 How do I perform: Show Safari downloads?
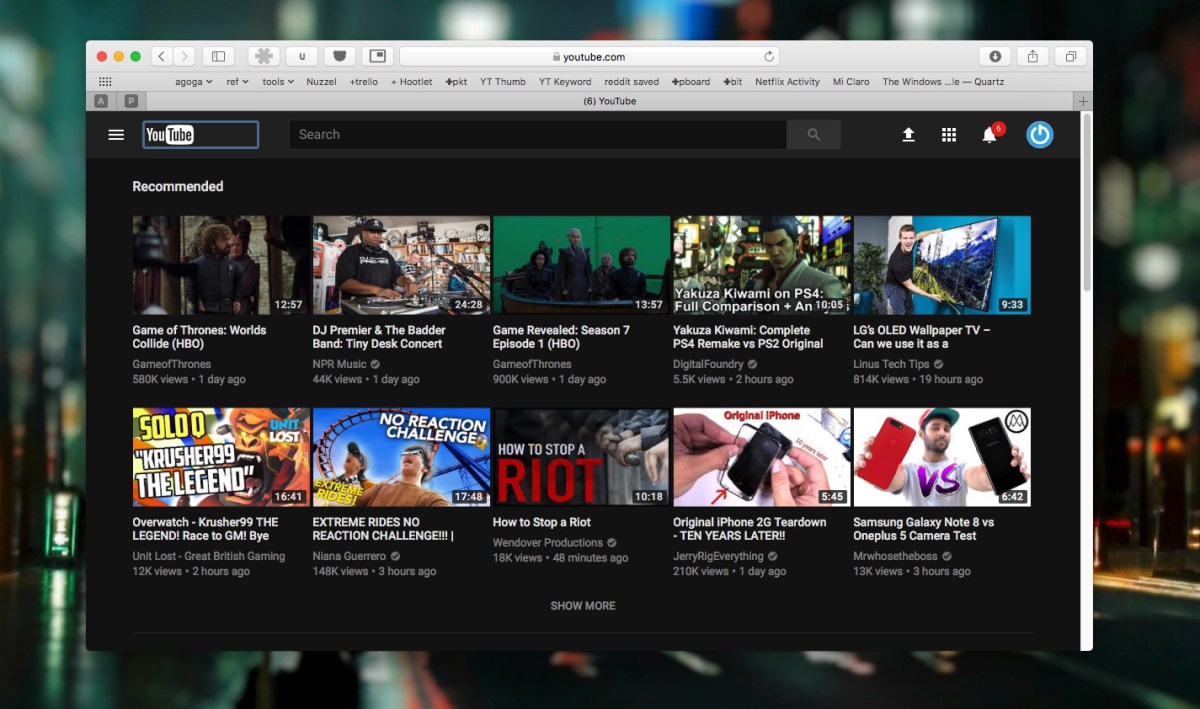click(x=995, y=56)
